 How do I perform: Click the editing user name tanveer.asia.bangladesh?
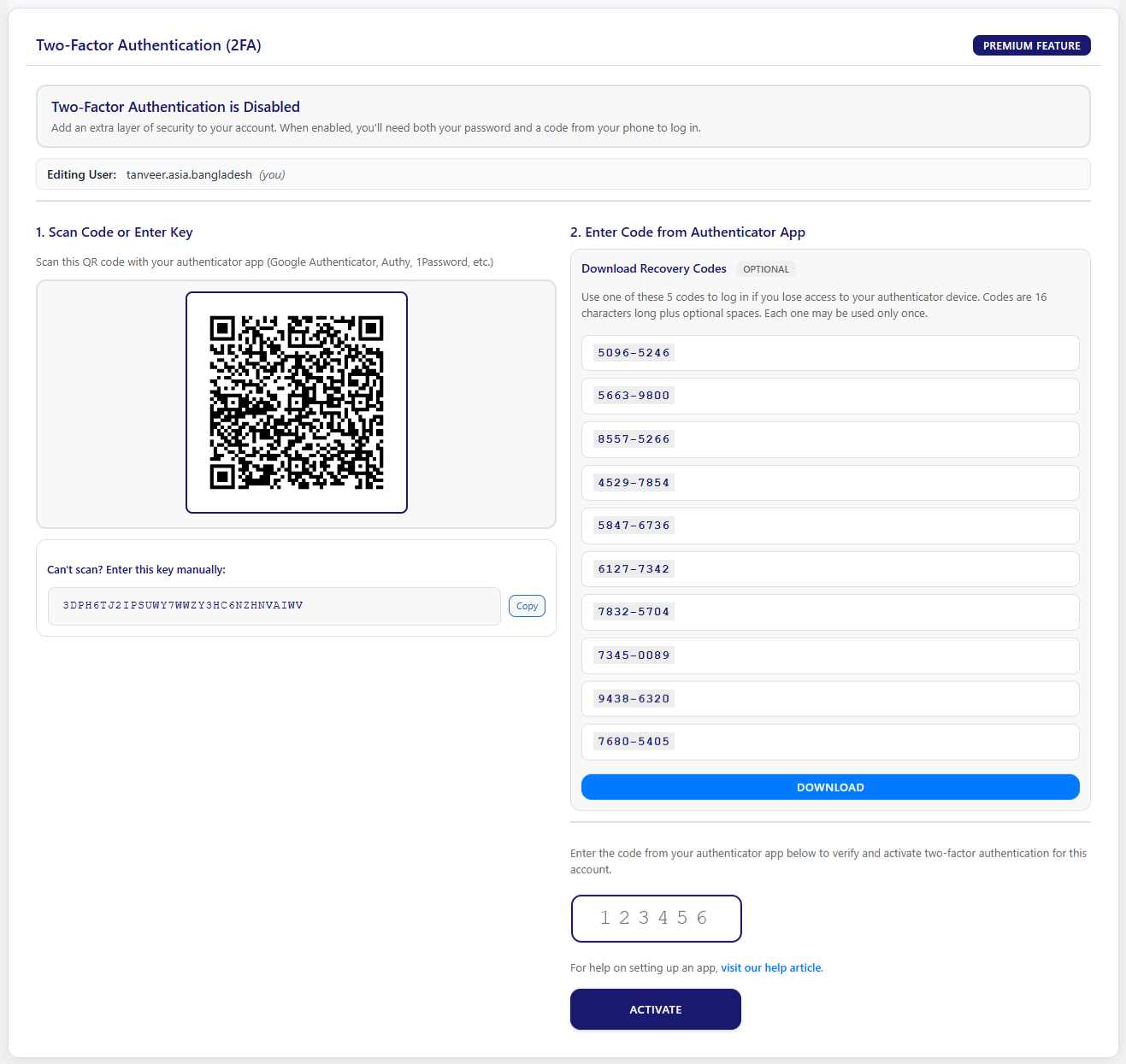pos(189,173)
